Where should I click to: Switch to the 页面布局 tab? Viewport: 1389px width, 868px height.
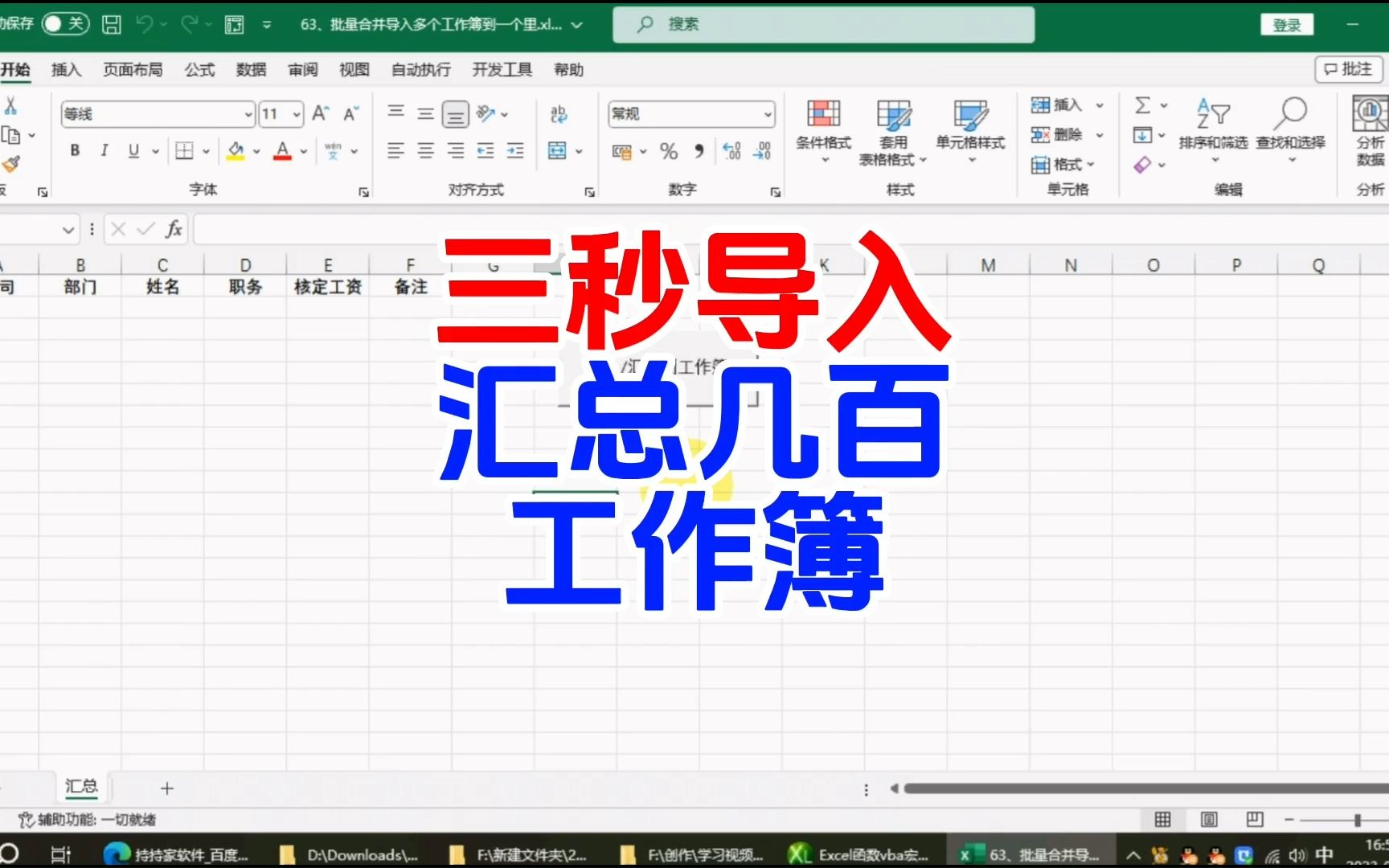click(133, 70)
